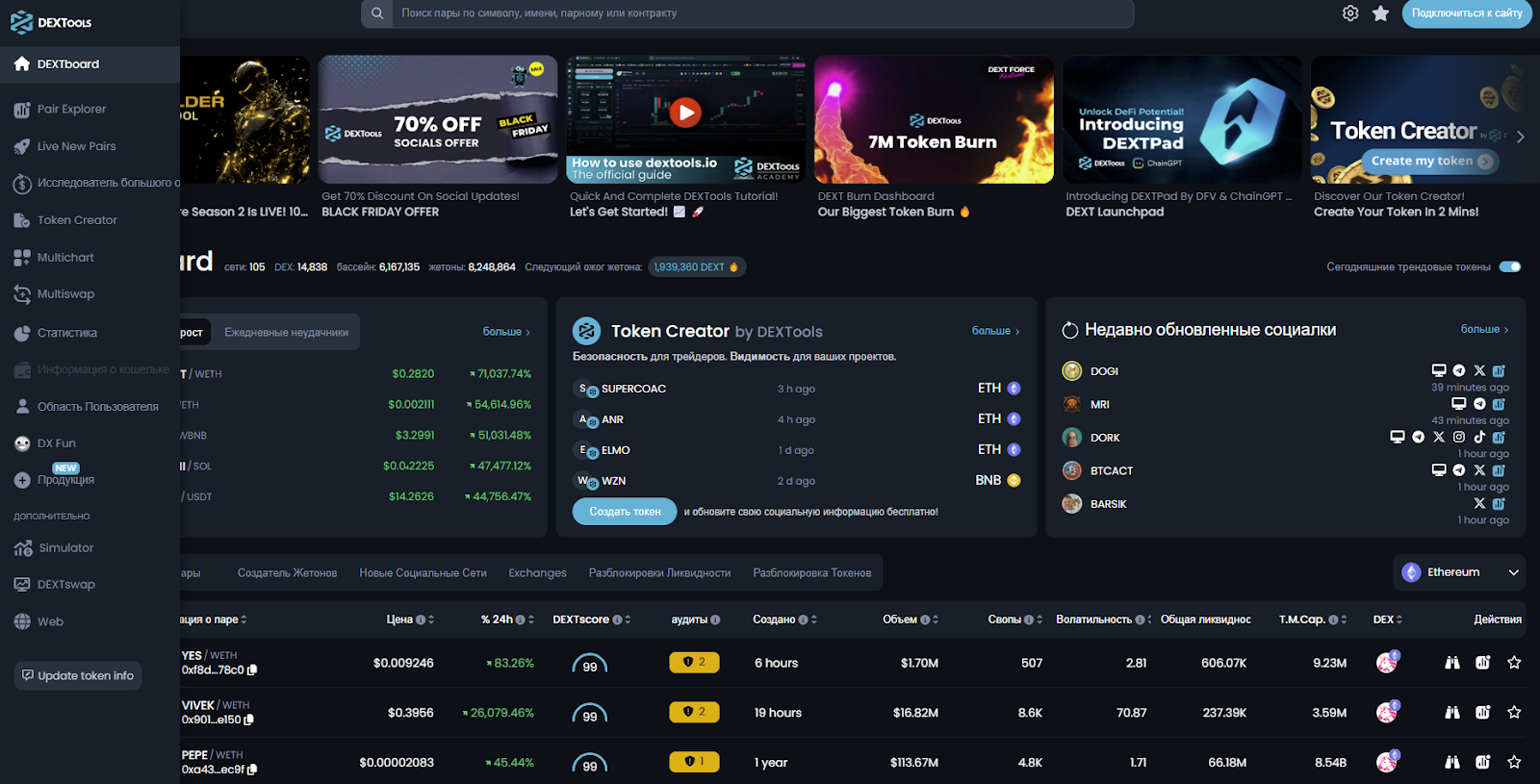Click the magnifier icon in the search bar
This screenshot has width=1540, height=784.
[377, 13]
